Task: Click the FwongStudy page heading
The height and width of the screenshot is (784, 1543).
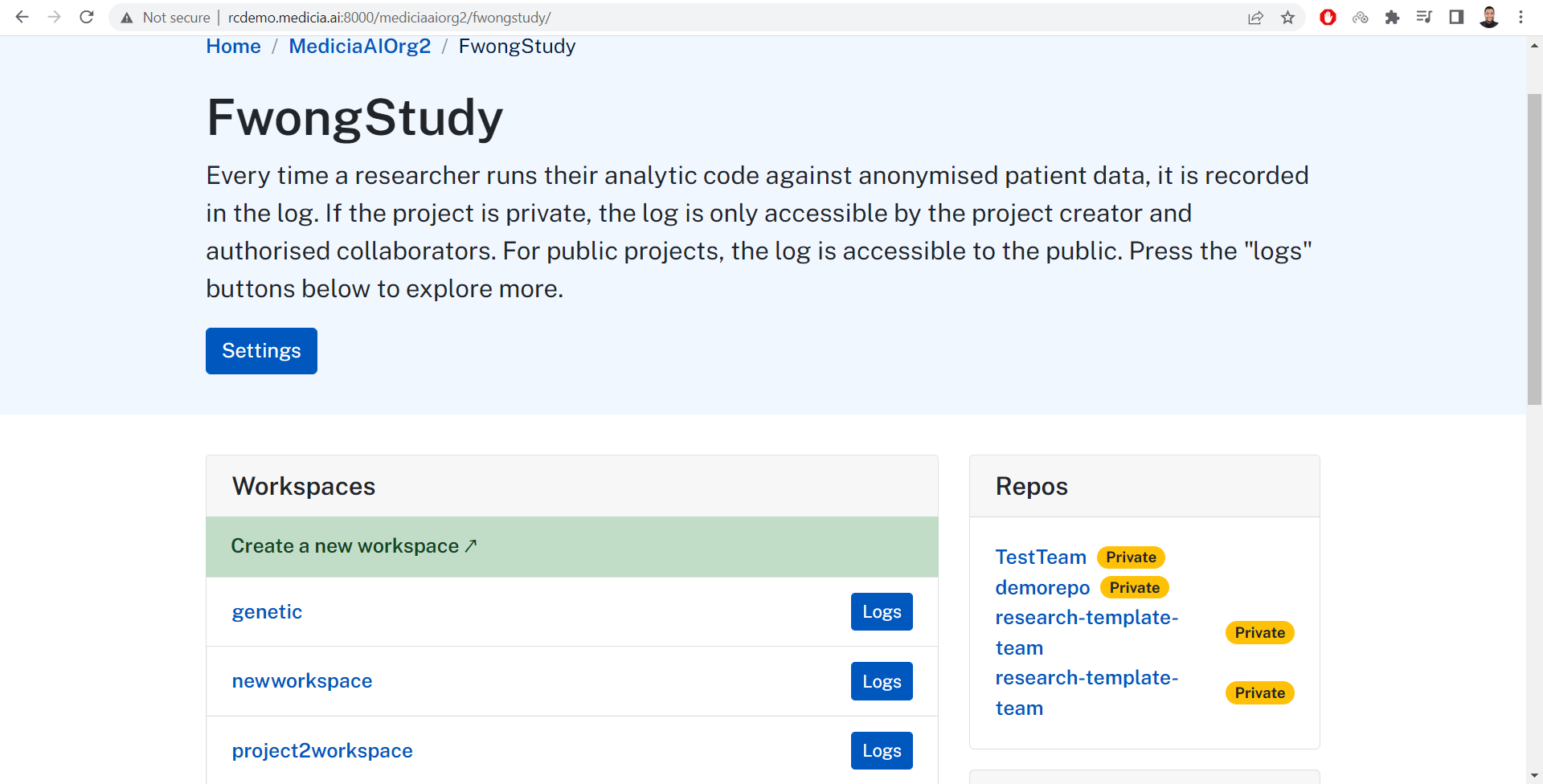Action: (x=354, y=118)
